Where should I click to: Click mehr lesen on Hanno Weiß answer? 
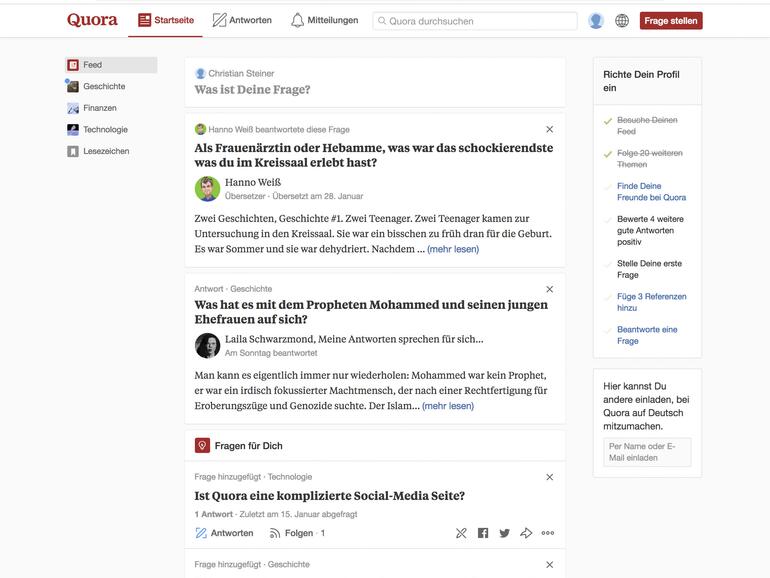tap(453, 249)
